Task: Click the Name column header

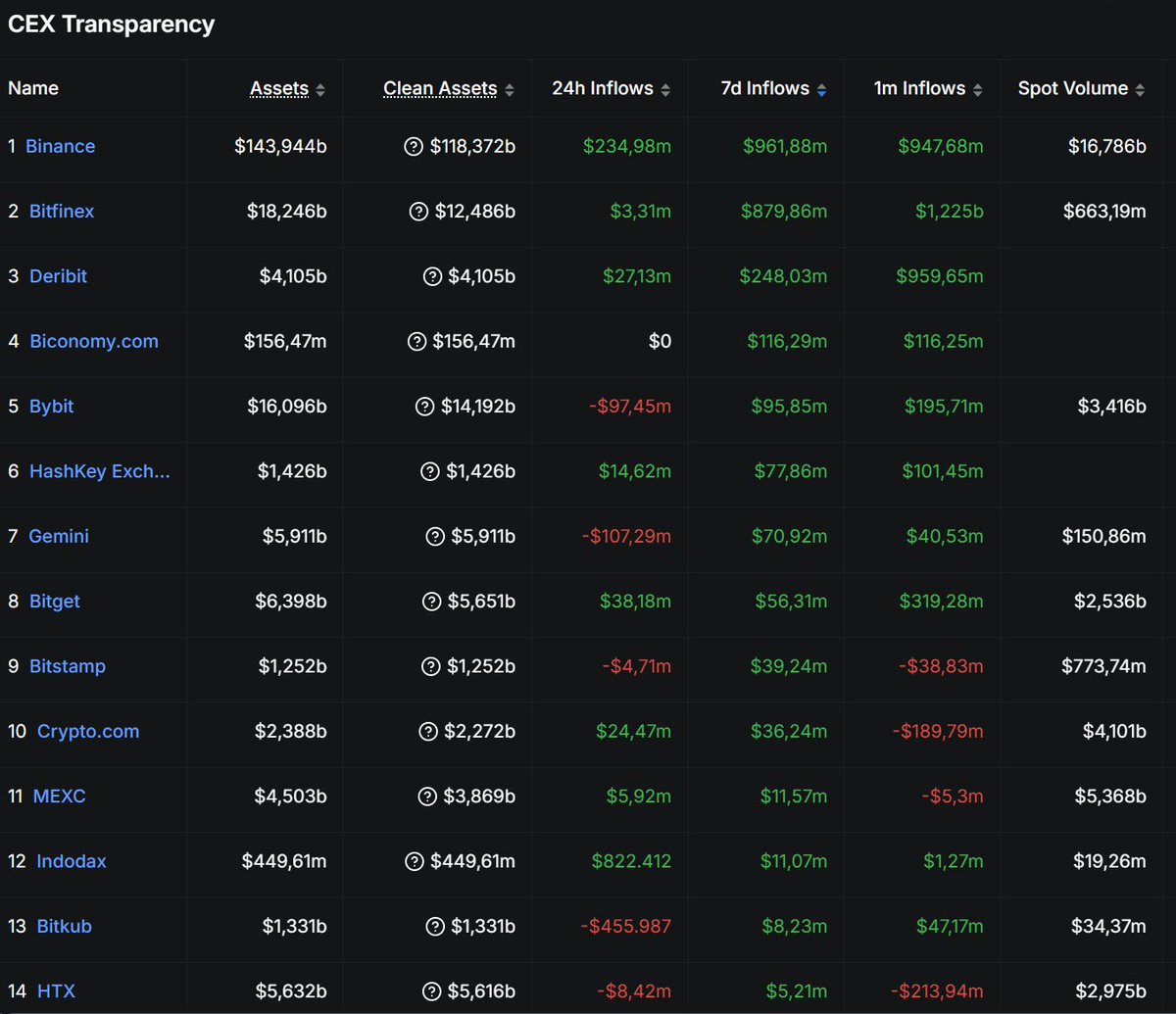Action: click(x=32, y=88)
